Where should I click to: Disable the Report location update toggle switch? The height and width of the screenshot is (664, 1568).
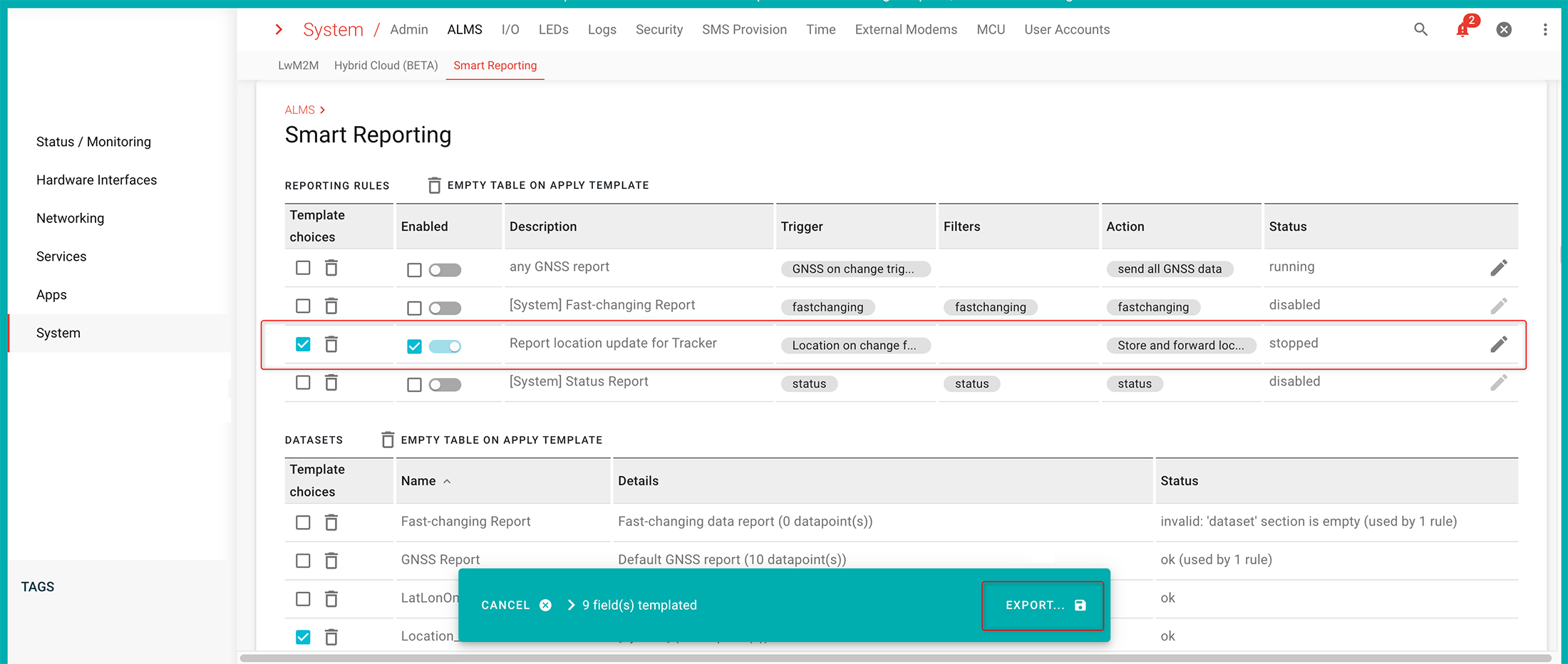(445, 346)
